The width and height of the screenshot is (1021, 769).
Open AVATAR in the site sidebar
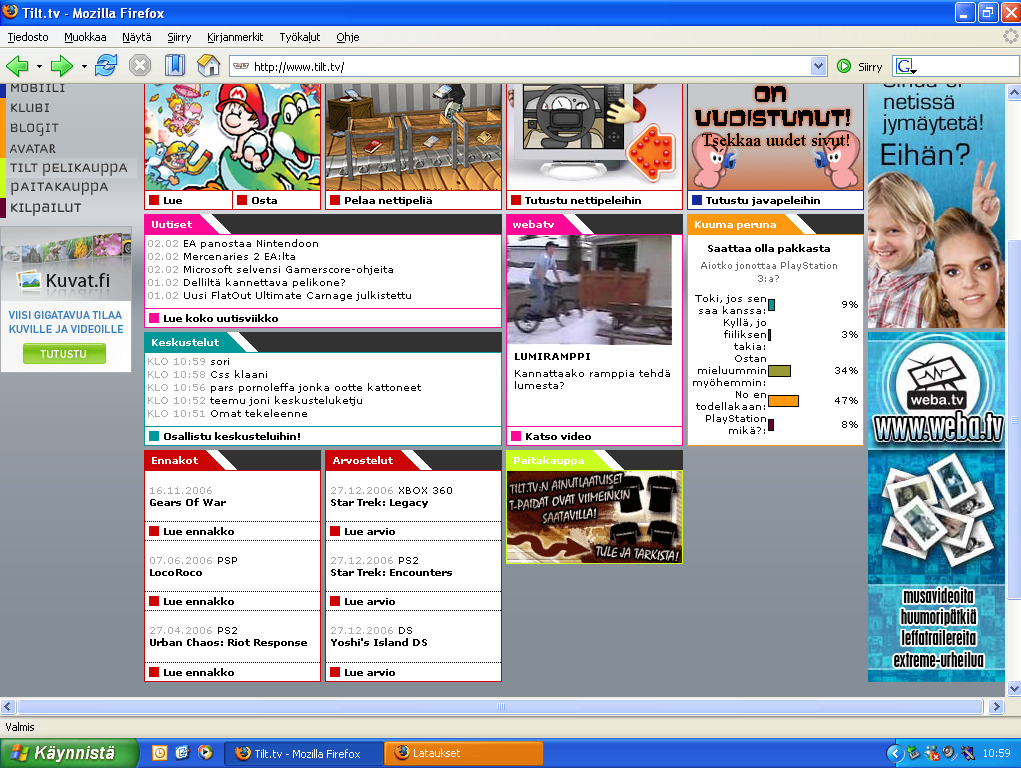tap(33, 148)
